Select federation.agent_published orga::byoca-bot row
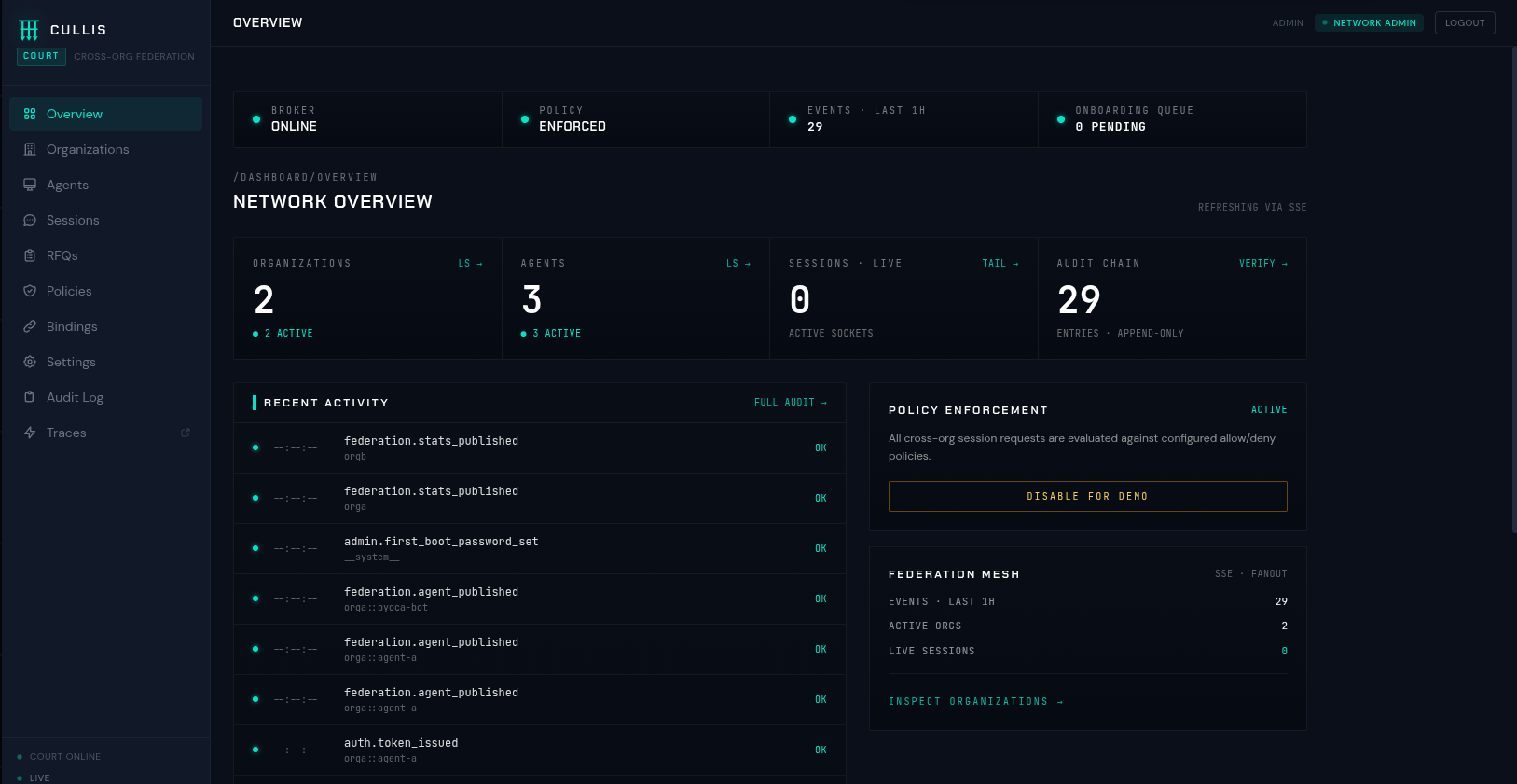Viewport: 1517px width, 784px height. (x=540, y=598)
